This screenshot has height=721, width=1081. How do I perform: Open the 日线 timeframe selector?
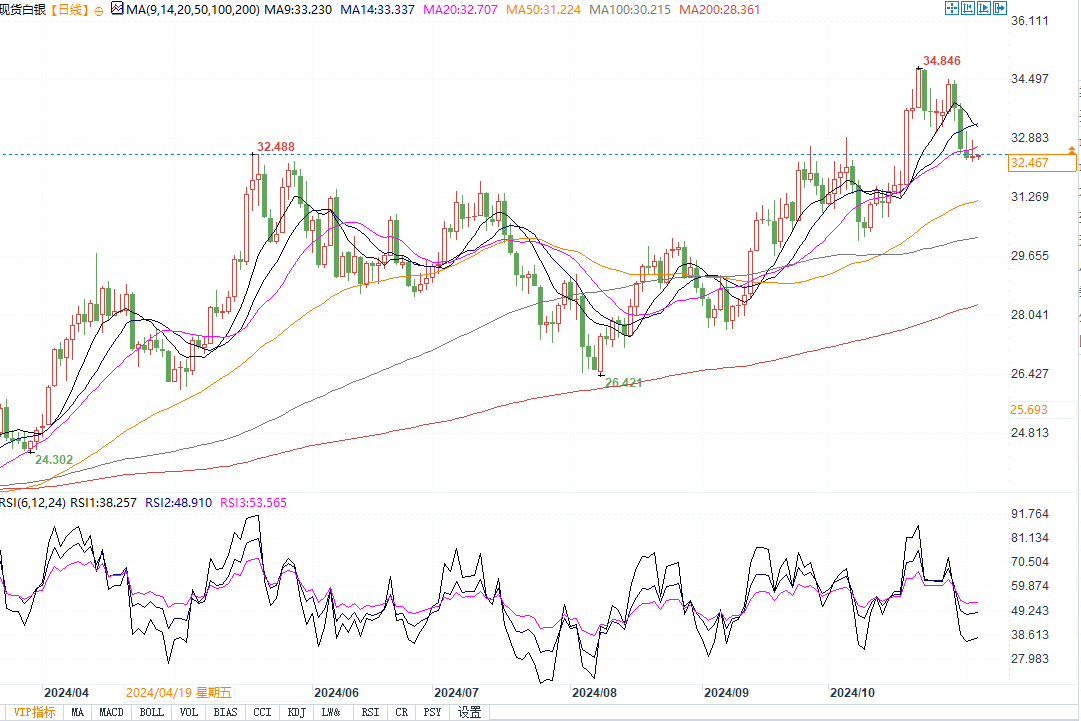pos(69,9)
